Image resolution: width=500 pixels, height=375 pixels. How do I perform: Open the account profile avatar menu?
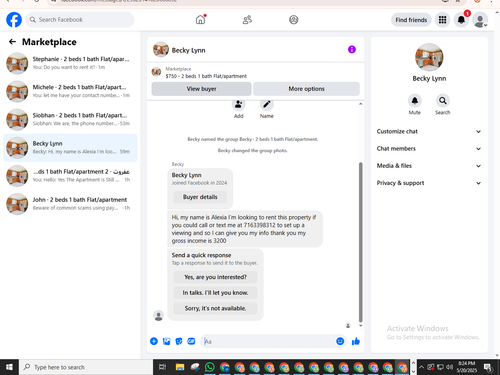pos(480,20)
